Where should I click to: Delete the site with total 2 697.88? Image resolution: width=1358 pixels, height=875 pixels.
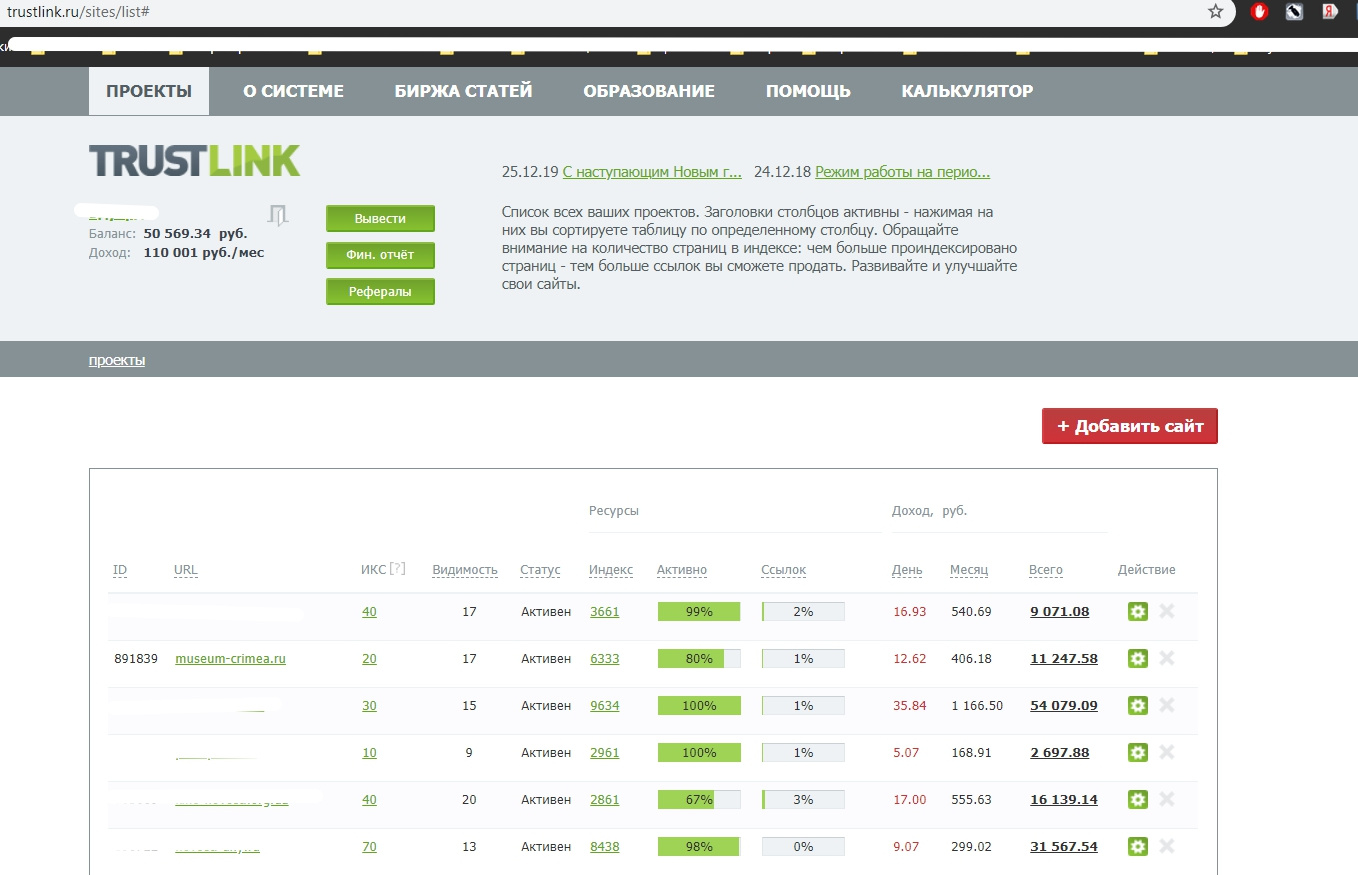1166,752
